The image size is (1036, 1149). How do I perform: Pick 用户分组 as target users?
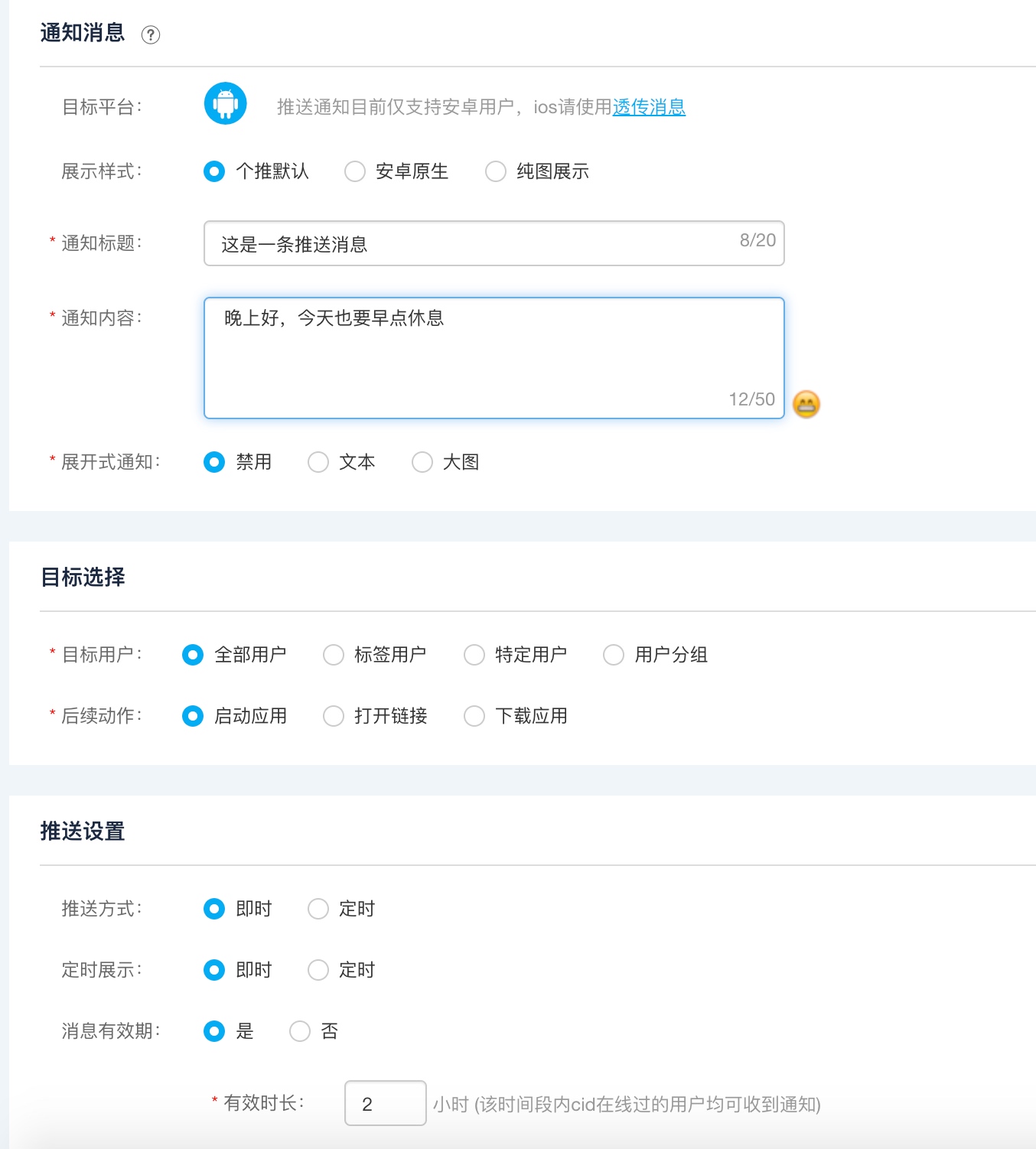click(x=614, y=655)
